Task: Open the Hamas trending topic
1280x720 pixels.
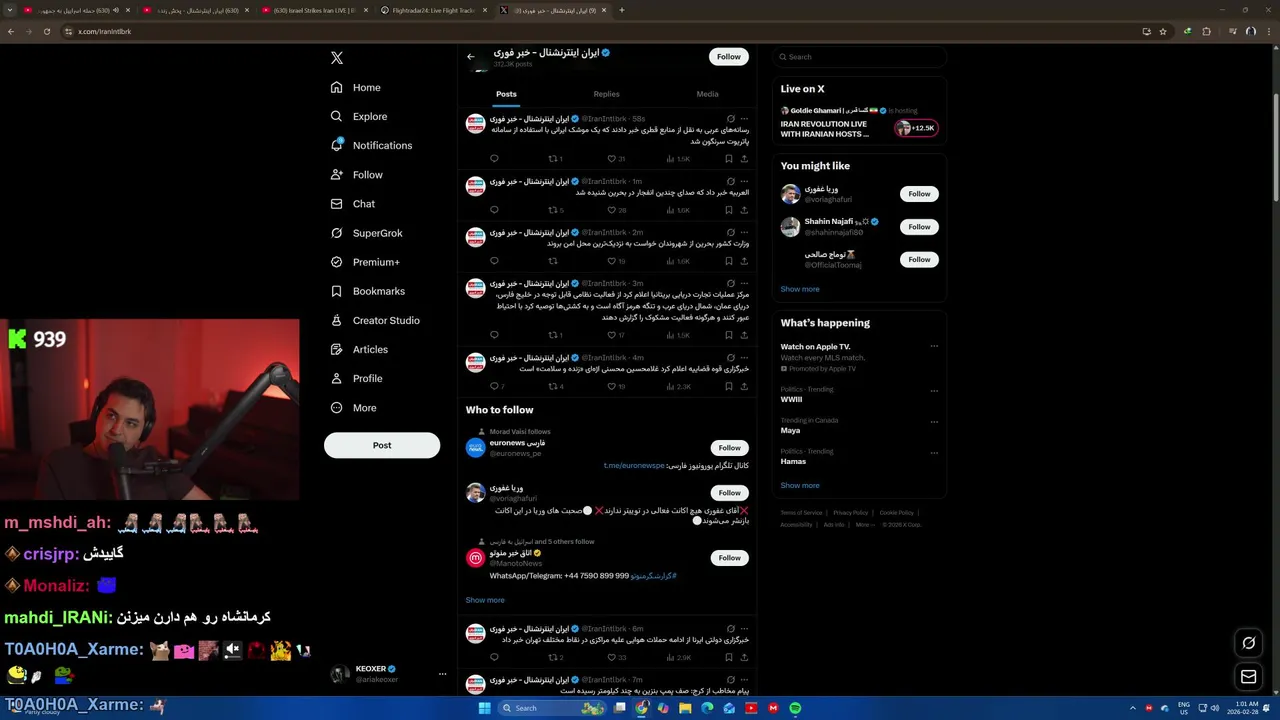Action: 793,461
